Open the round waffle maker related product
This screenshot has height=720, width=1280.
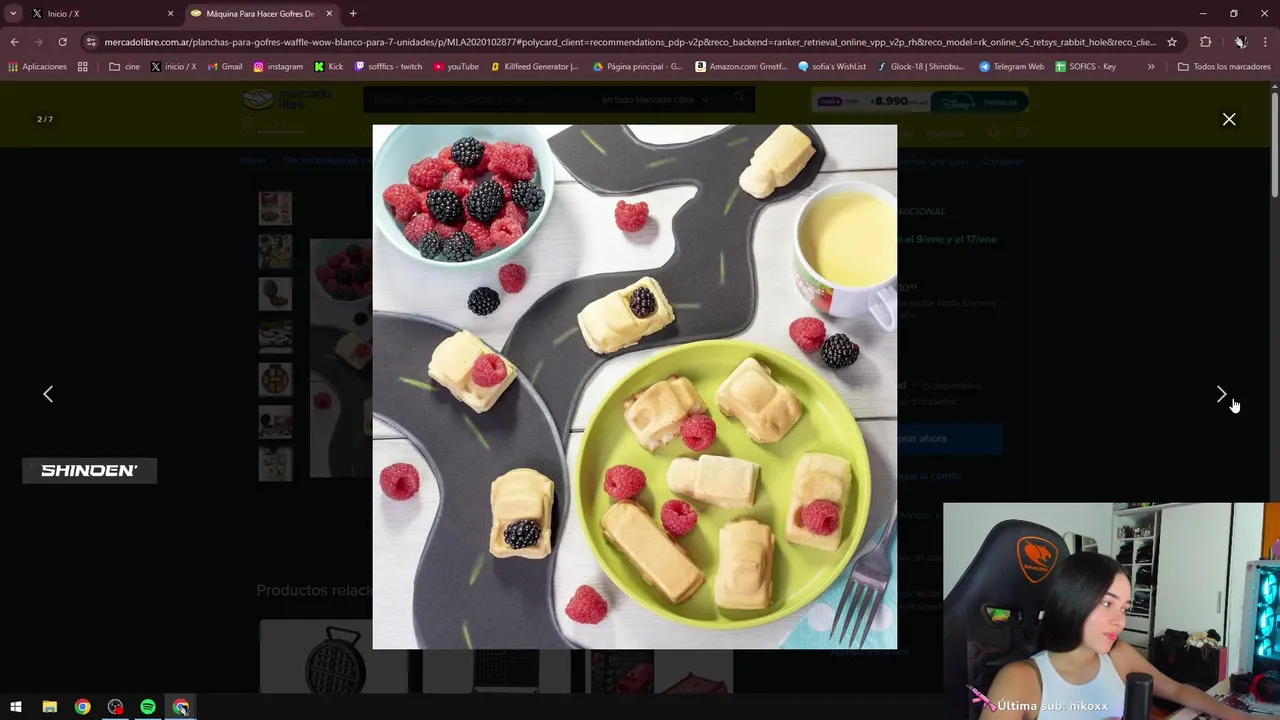pyautogui.click(x=333, y=658)
